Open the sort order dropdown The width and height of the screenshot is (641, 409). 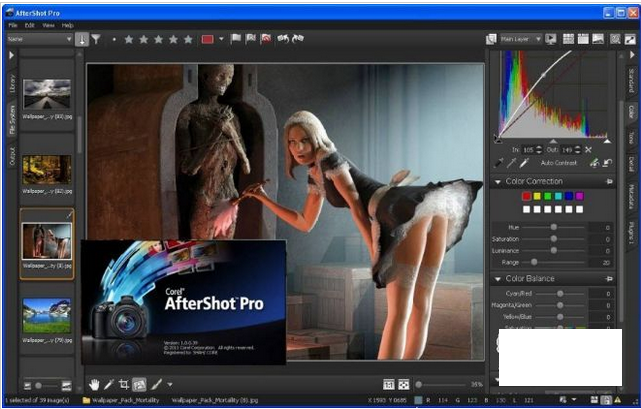click(x=40, y=39)
